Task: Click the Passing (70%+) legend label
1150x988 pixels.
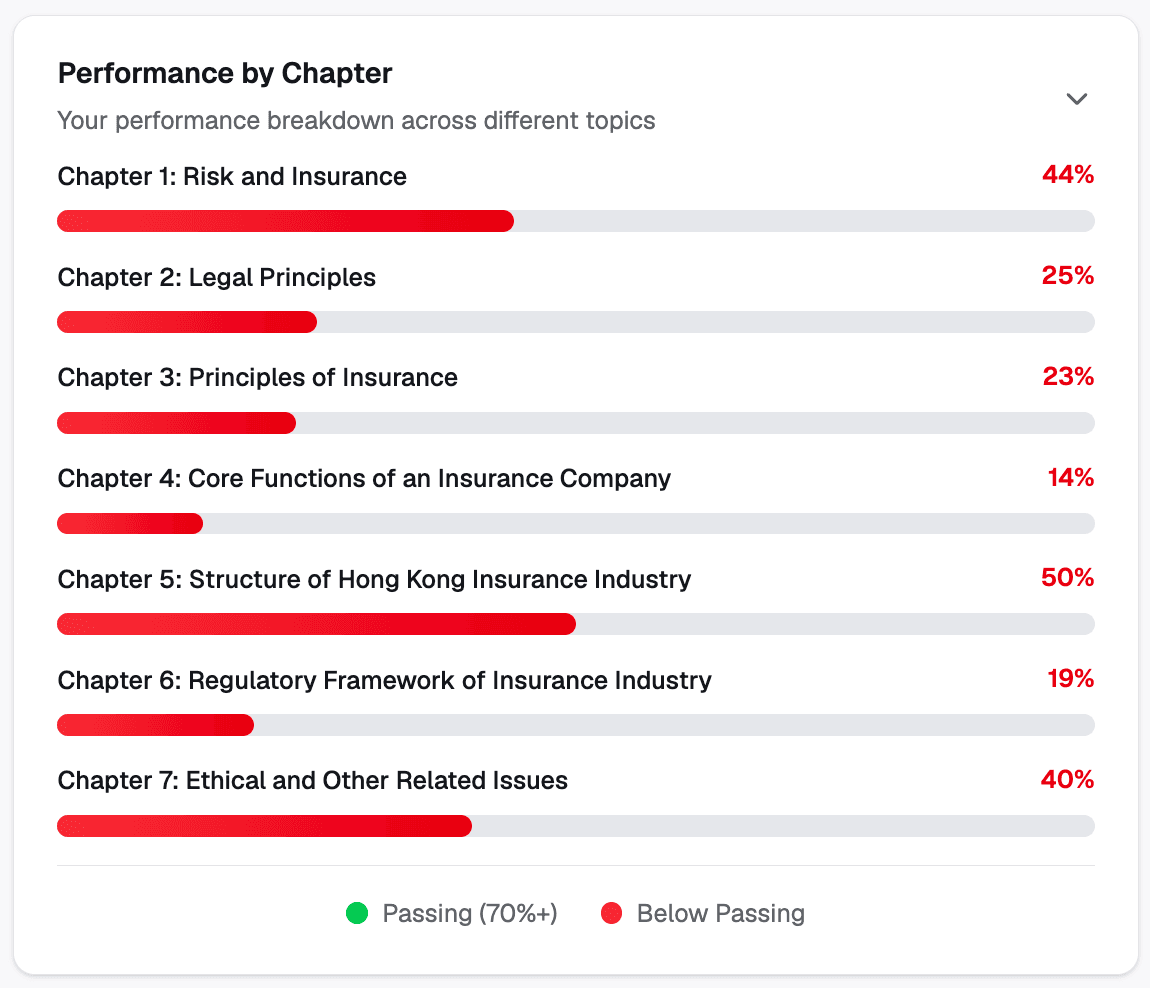Action: 470,913
